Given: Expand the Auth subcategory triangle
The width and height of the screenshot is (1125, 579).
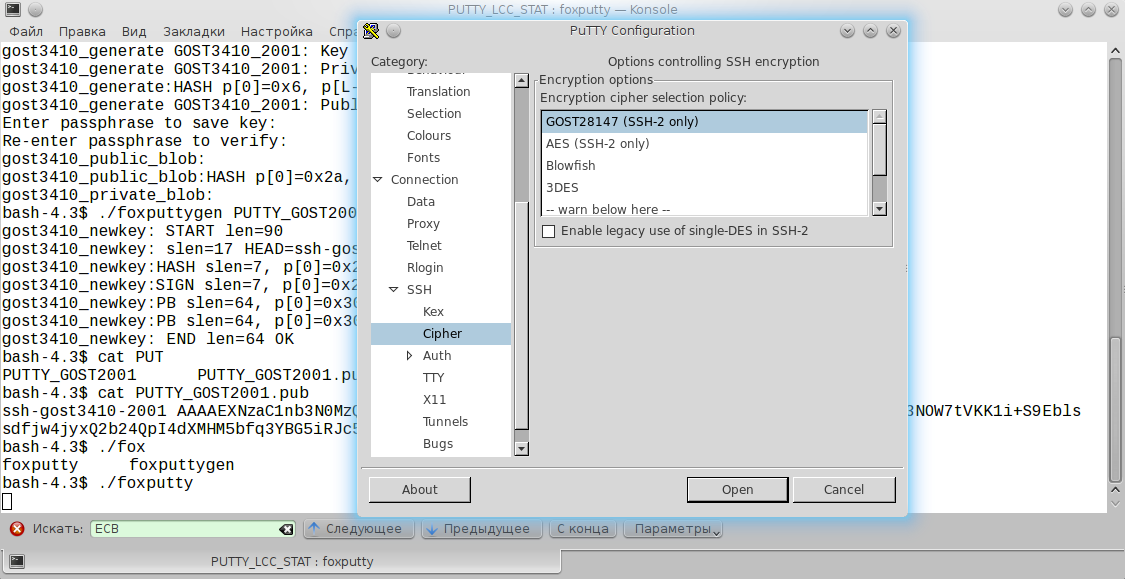Looking at the screenshot, I should pyautogui.click(x=409, y=356).
